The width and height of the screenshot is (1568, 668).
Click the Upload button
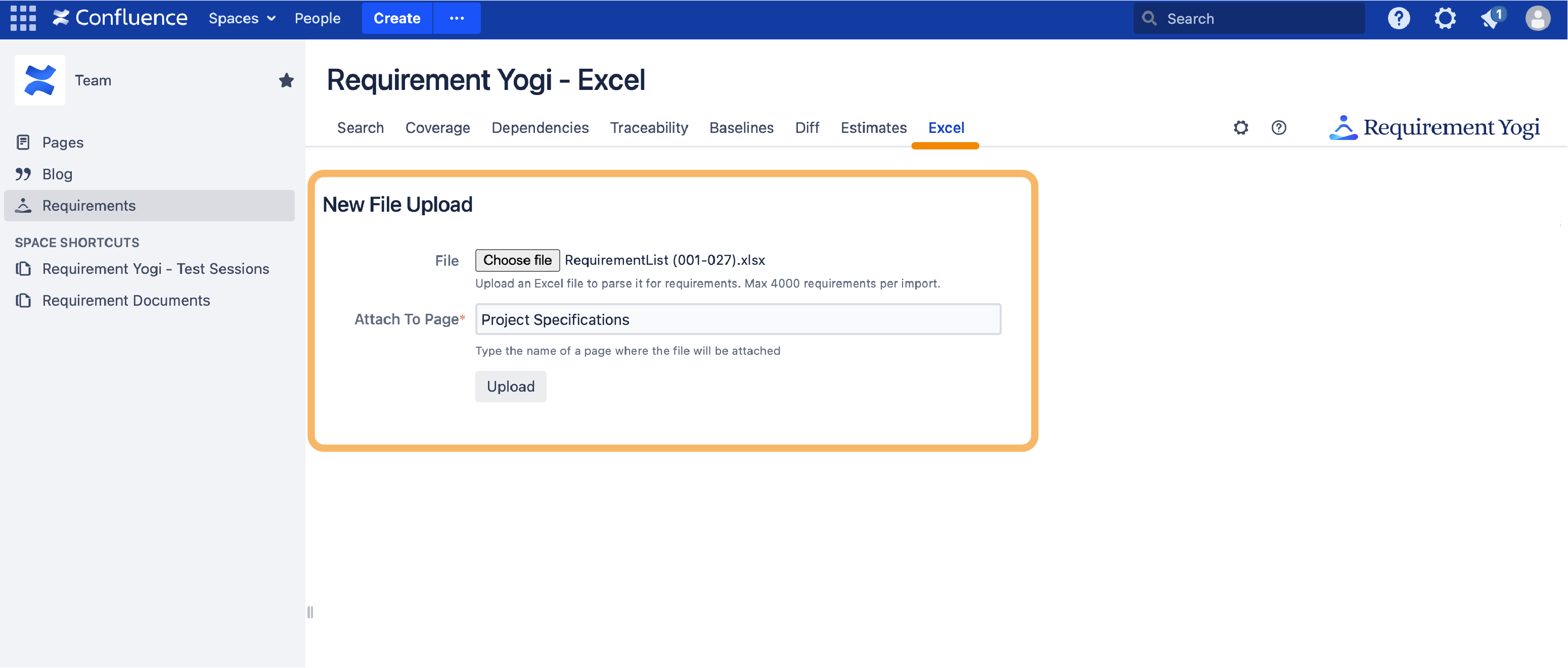coord(511,386)
